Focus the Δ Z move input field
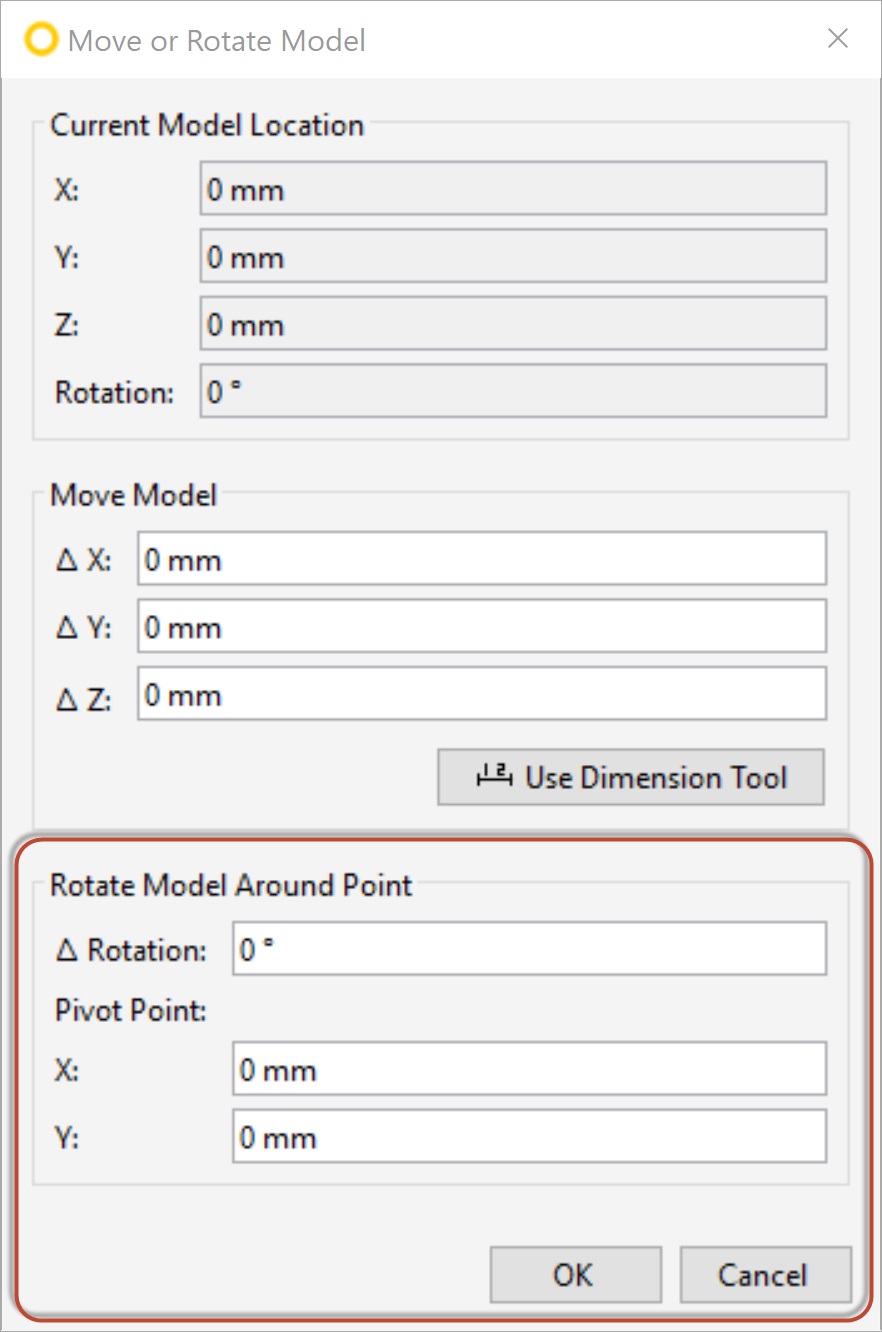The image size is (882, 1332). (482, 694)
